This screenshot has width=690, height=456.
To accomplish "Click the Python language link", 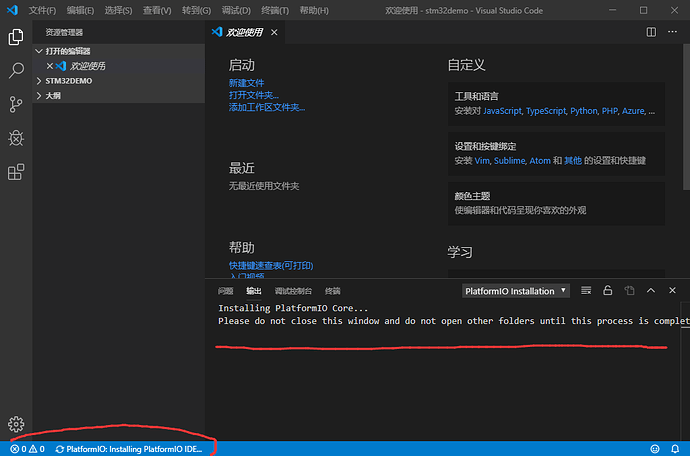I will pyautogui.click(x=584, y=111).
